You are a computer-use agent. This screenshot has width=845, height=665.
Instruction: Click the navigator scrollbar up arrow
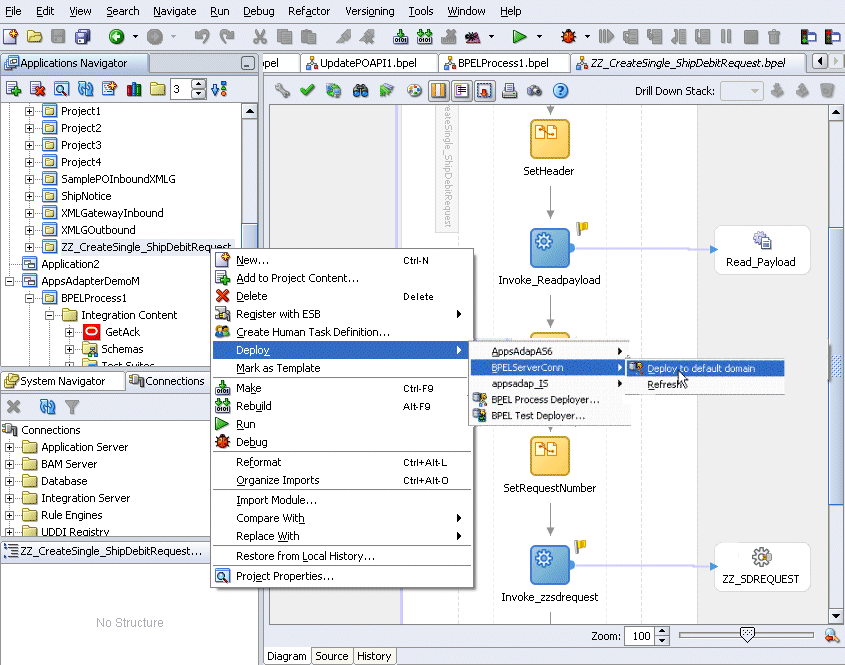tap(249, 112)
